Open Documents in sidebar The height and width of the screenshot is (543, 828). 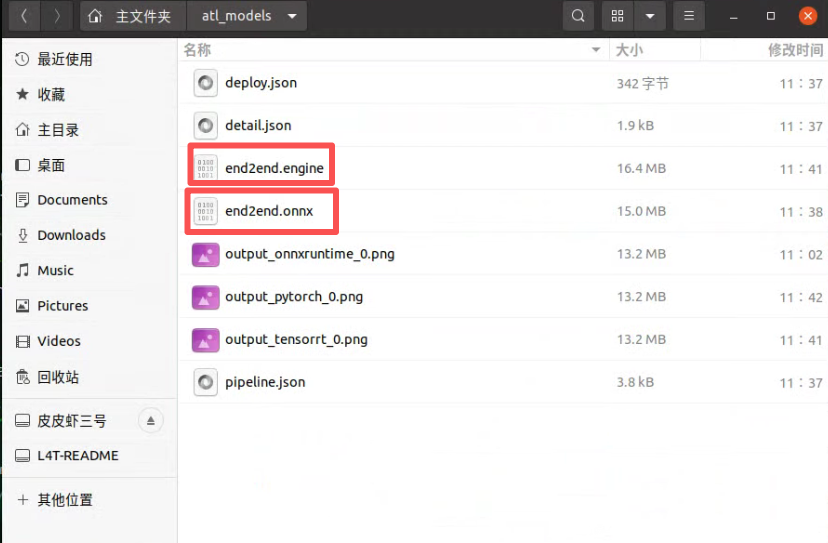click(90, 200)
